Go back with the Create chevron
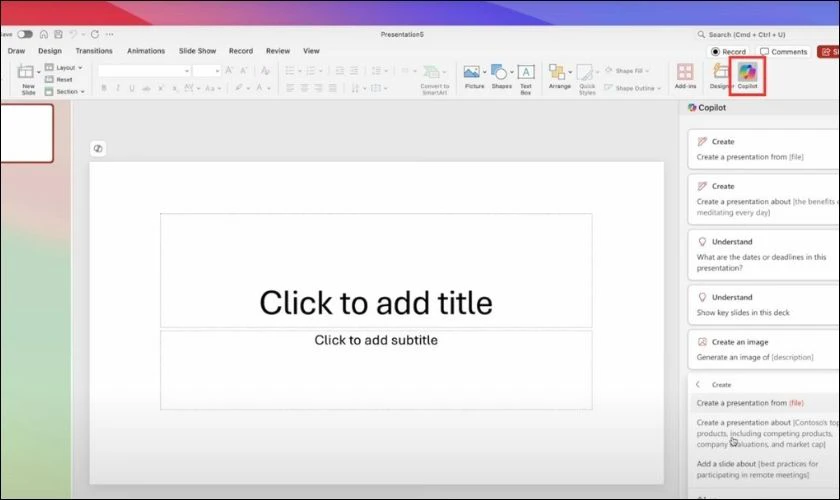Viewport: 840px width, 500px height. 698,384
